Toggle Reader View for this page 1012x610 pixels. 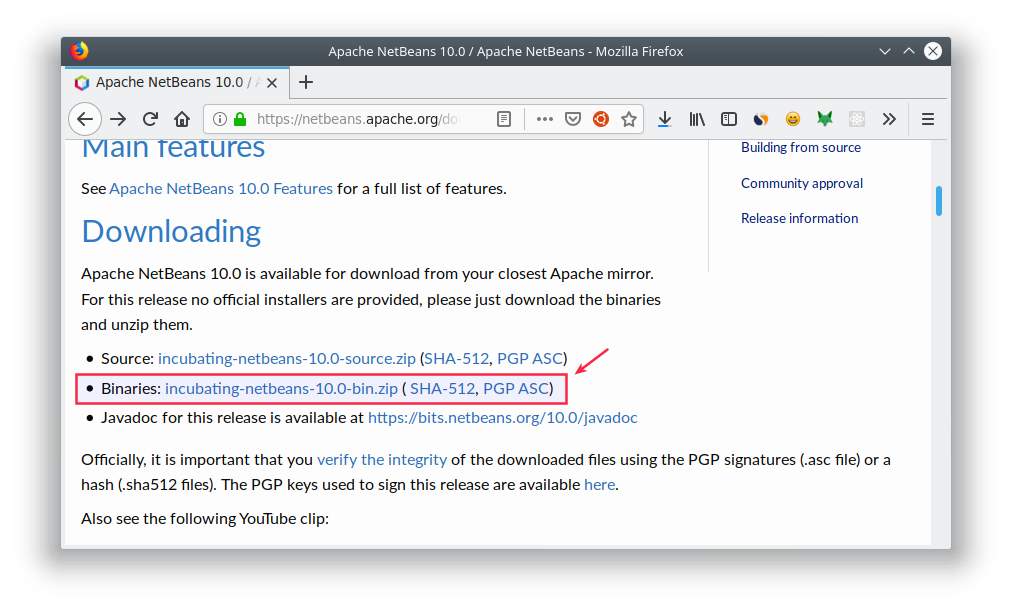click(504, 118)
